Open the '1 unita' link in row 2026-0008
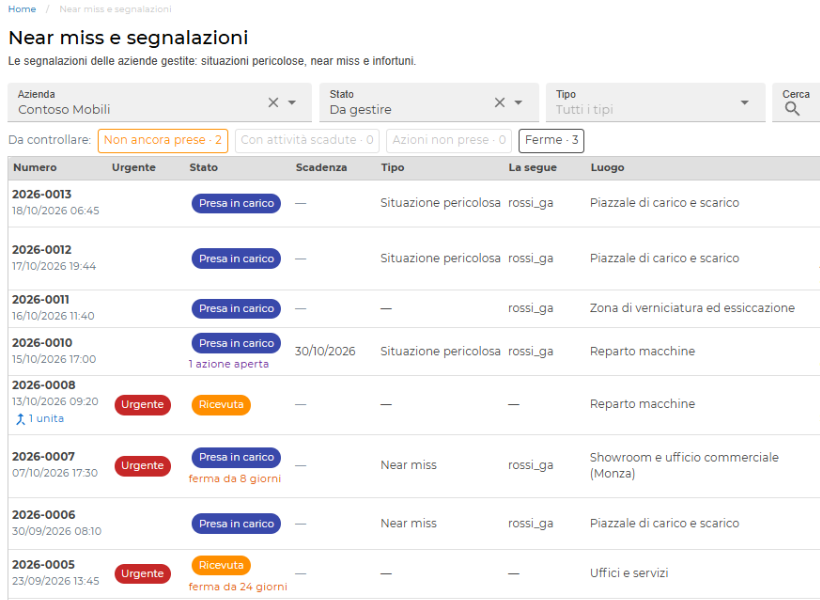The height and width of the screenshot is (600, 820). [x=46, y=418]
